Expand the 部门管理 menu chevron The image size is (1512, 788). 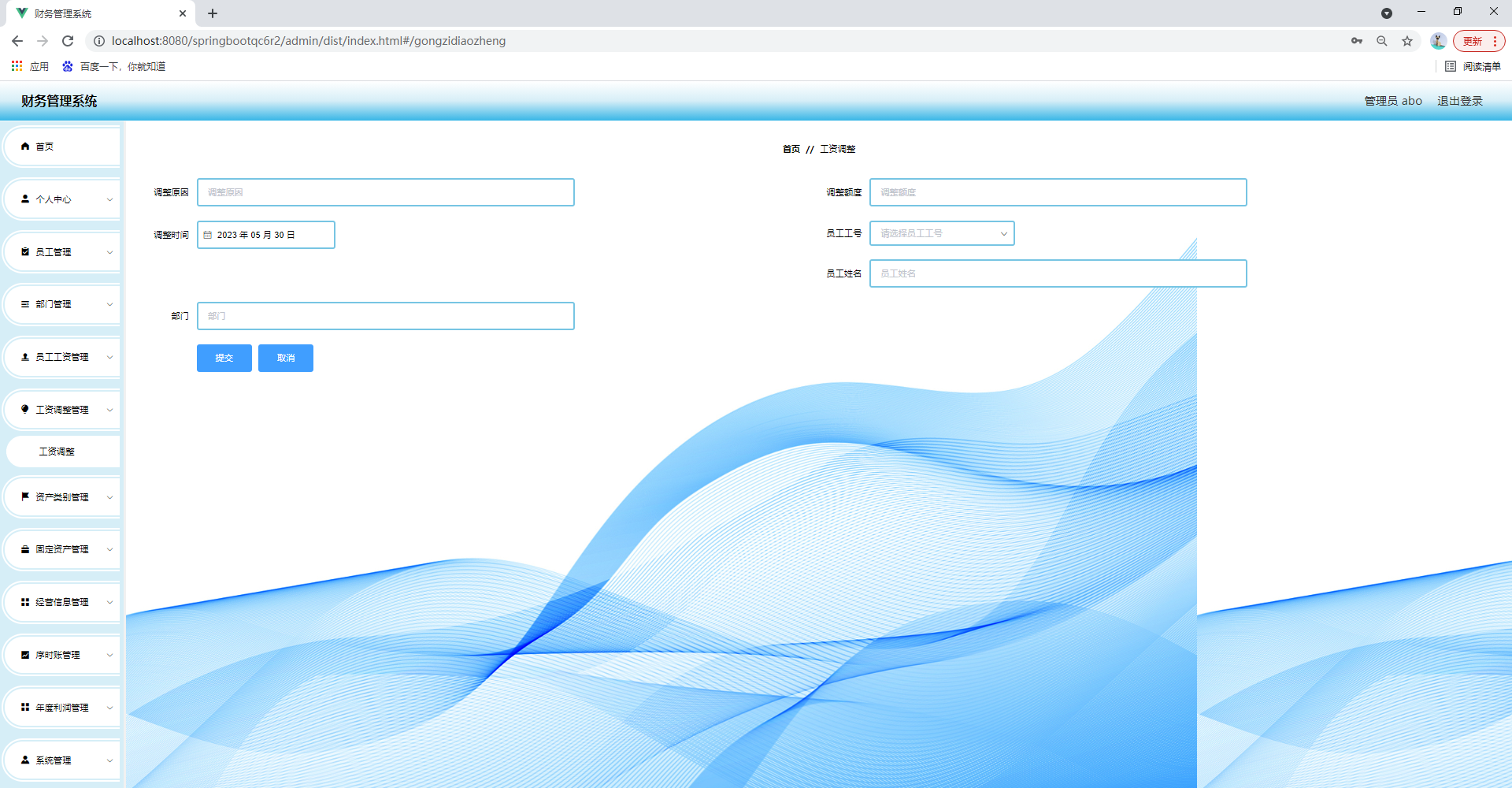click(109, 304)
